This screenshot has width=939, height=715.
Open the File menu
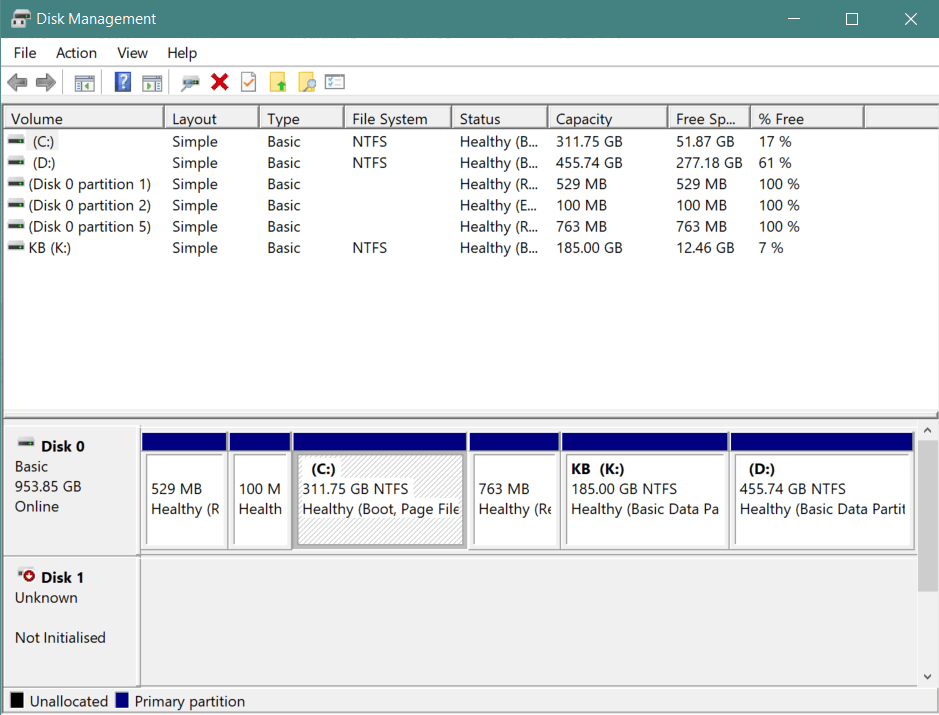[25, 53]
